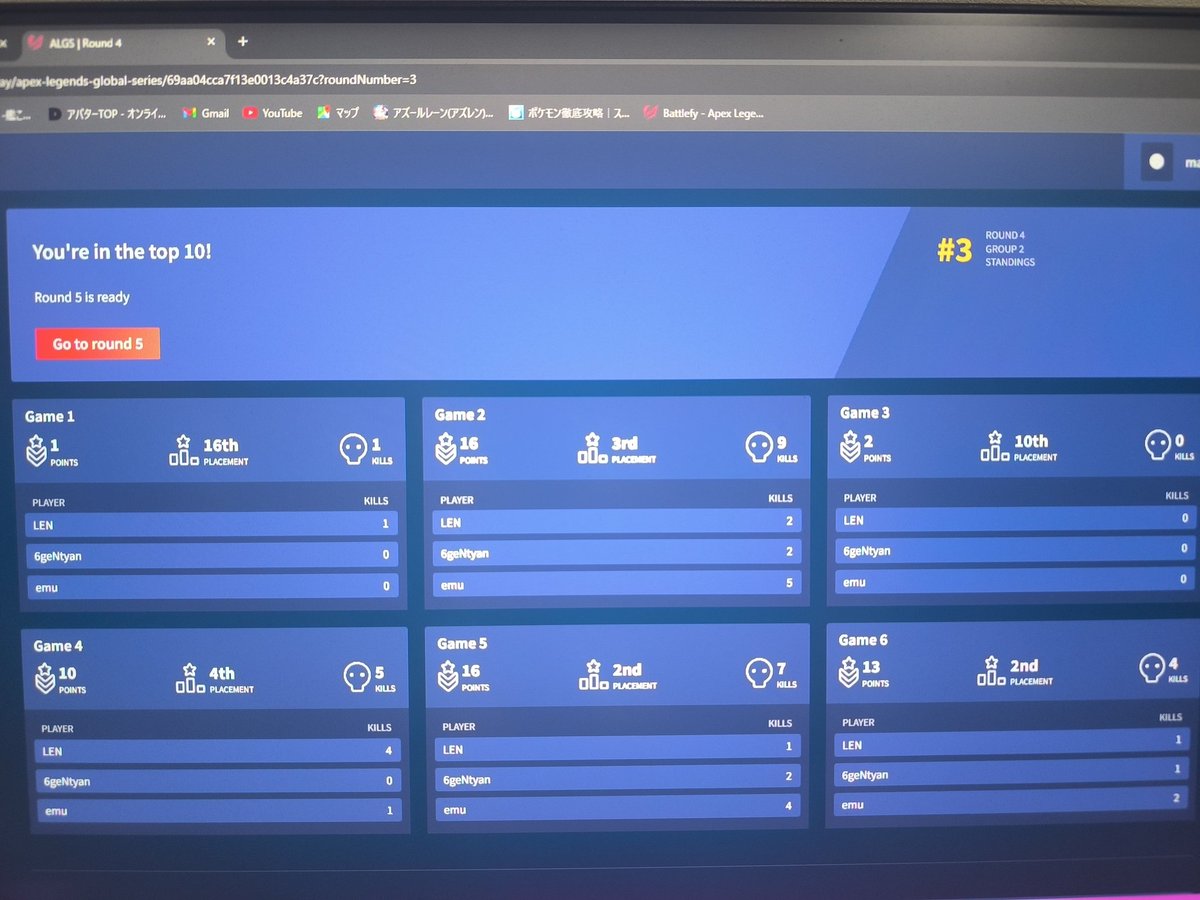Close the ALGS | Round 4 tab
Image resolution: width=1200 pixels, height=900 pixels.
click(211, 42)
